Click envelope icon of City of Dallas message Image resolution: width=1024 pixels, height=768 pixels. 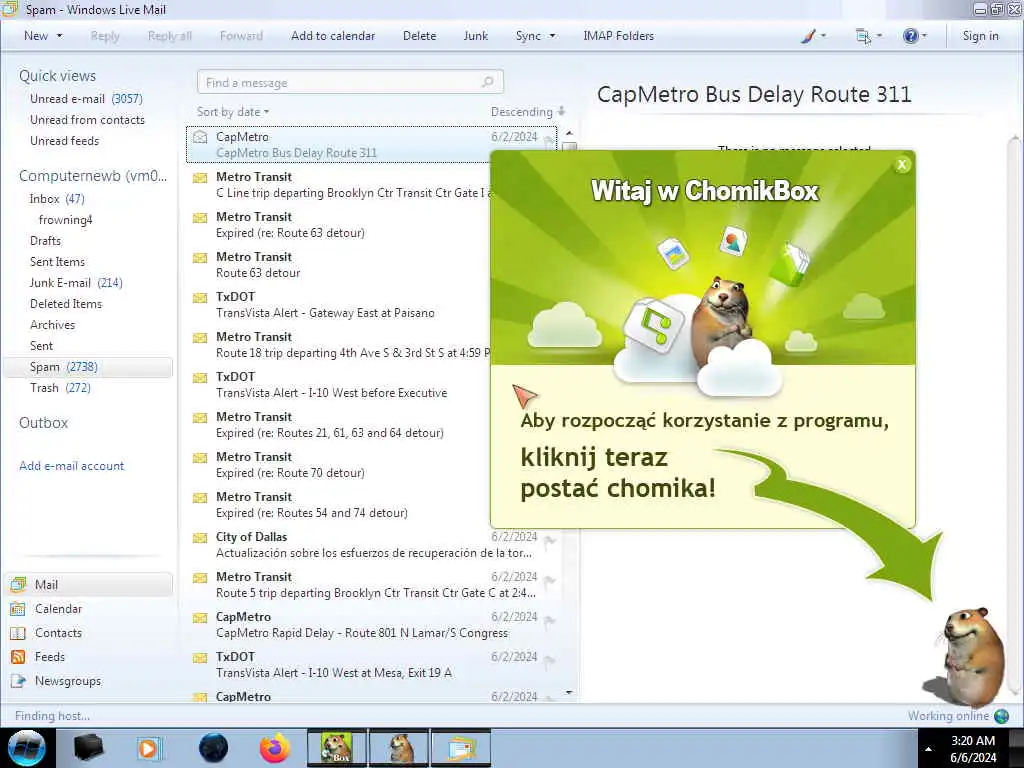tap(200, 537)
